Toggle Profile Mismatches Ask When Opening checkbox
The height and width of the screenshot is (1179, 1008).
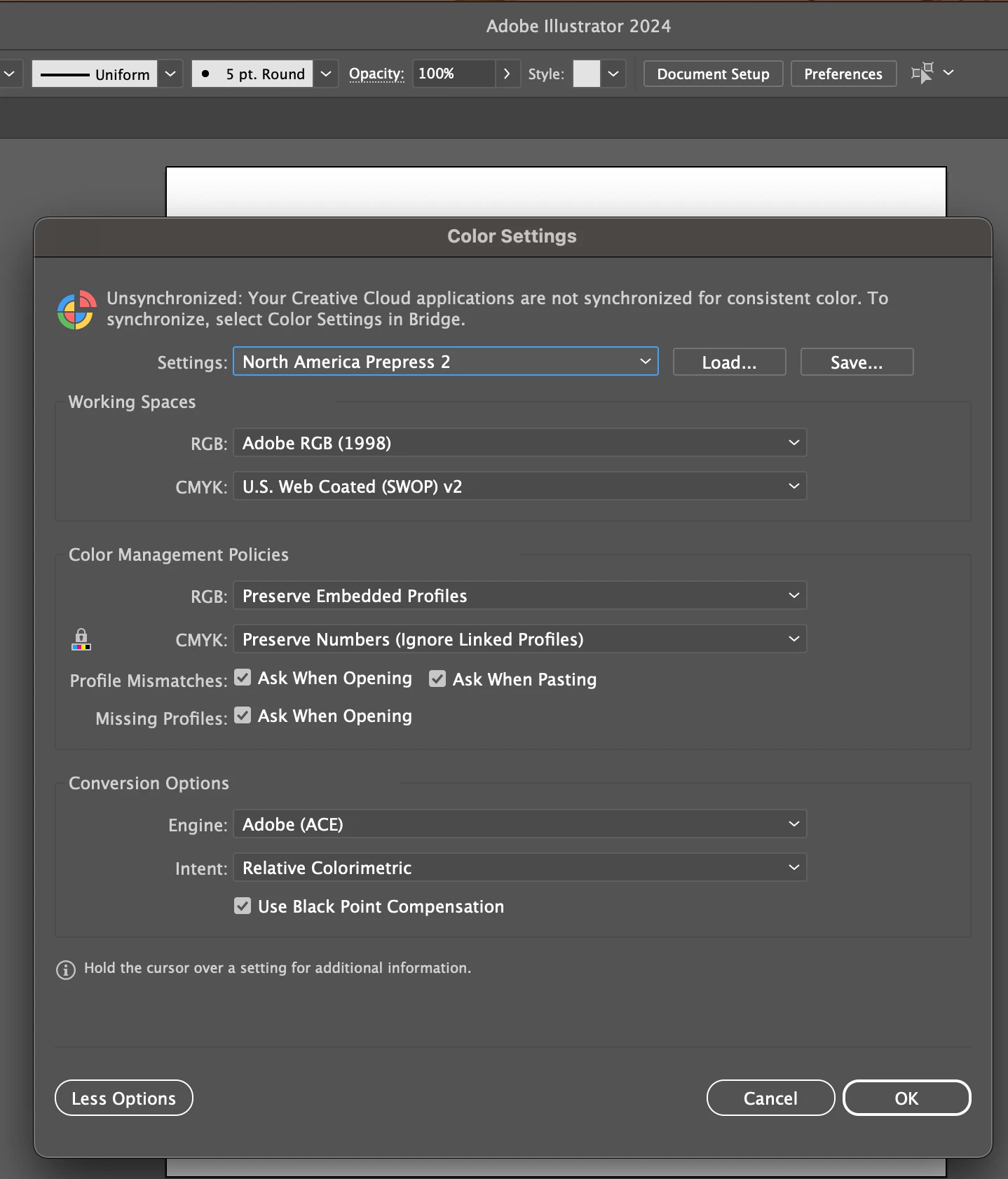[243, 677]
